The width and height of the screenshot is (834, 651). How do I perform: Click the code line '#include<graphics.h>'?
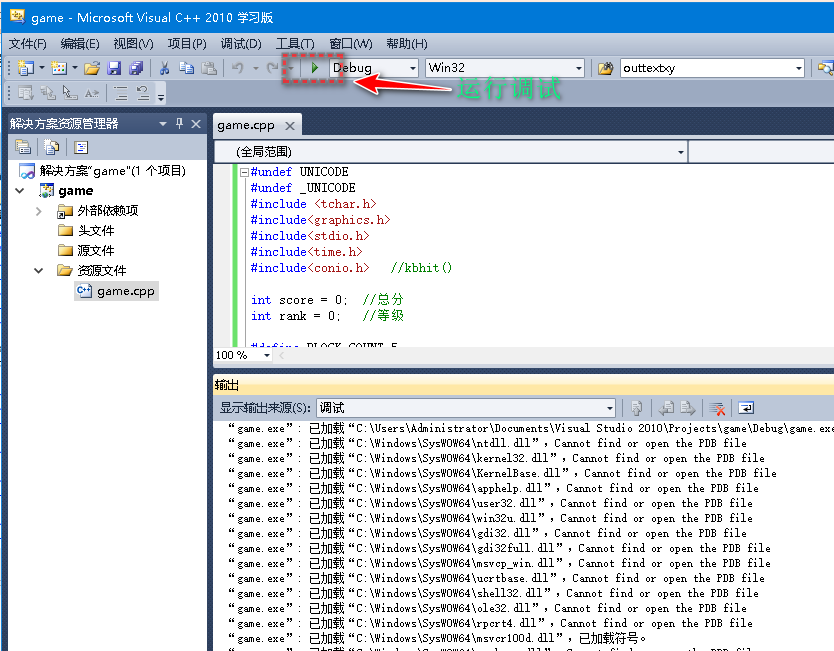[320, 220]
